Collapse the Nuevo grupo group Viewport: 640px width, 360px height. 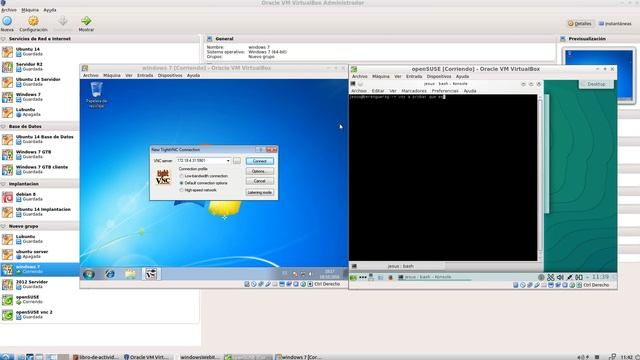[4, 226]
